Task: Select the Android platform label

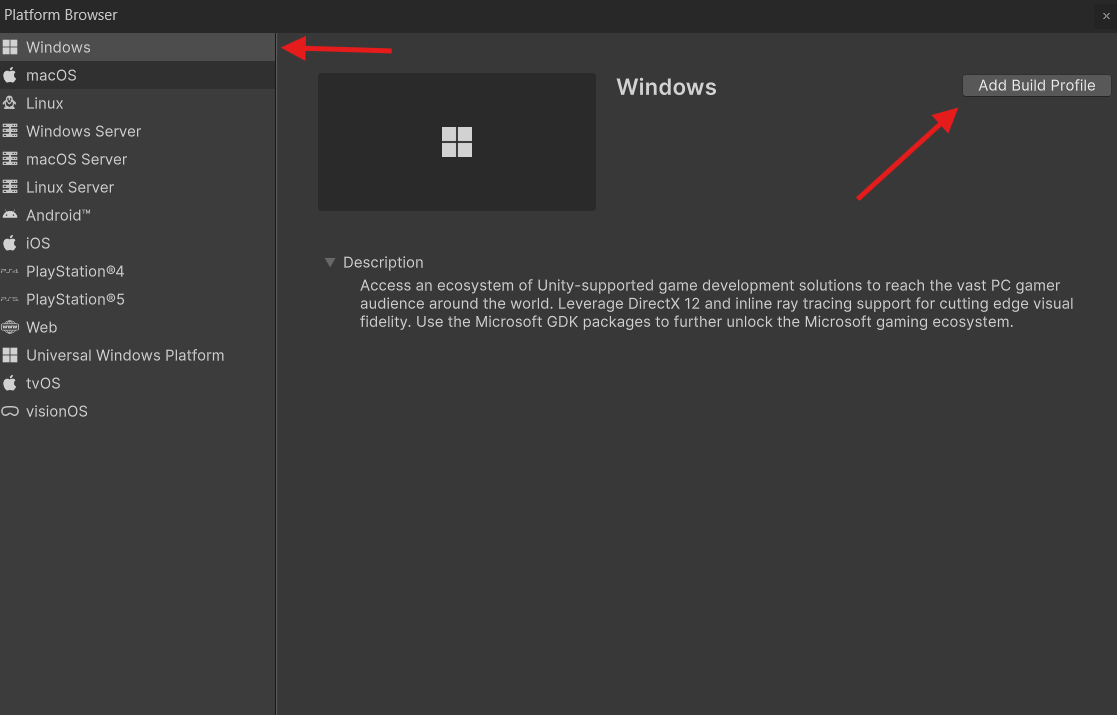Action: click(58, 215)
